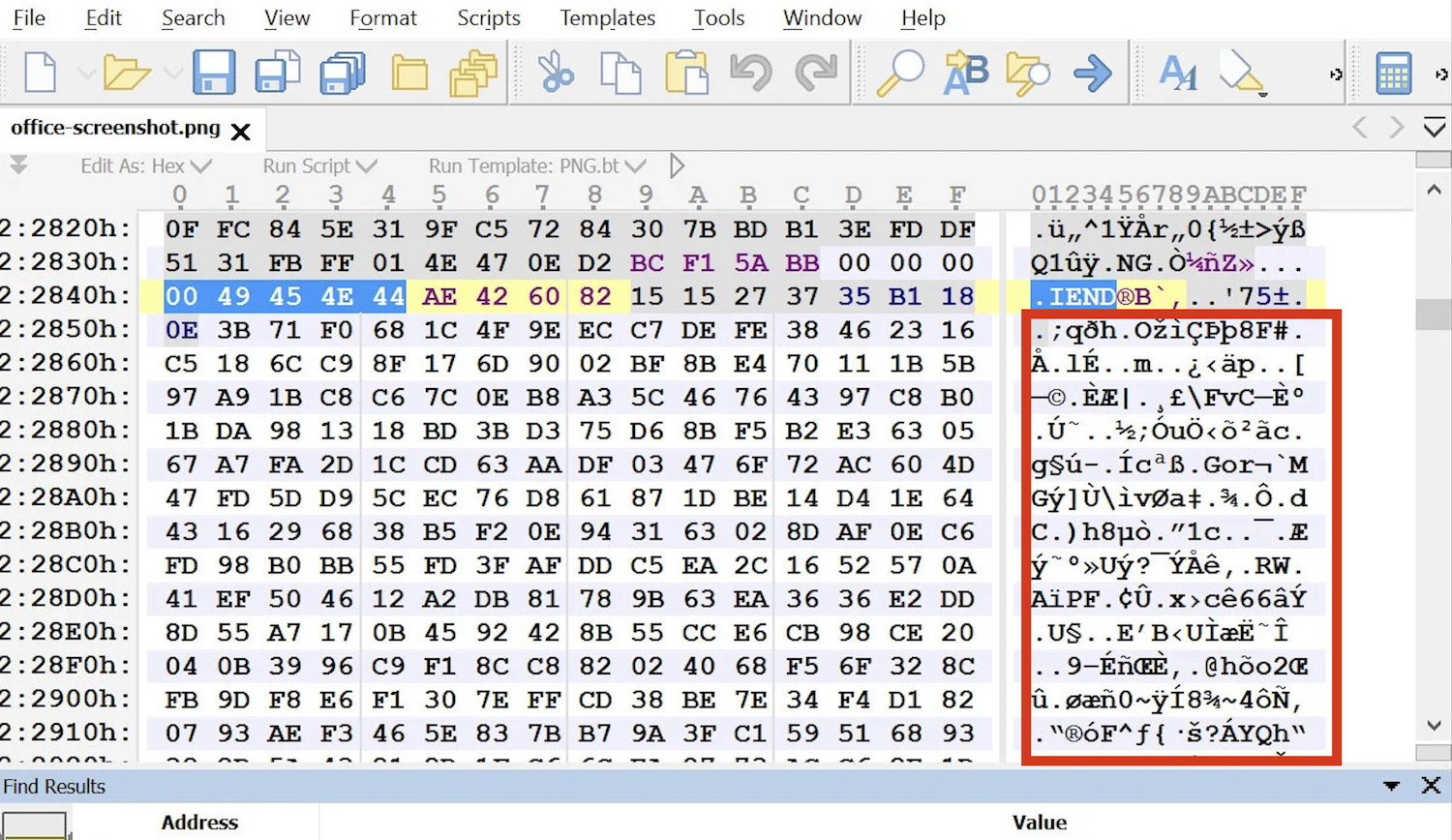Image resolution: width=1452 pixels, height=840 pixels.
Task: Open the Scripts menu
Action: [489, 17]
